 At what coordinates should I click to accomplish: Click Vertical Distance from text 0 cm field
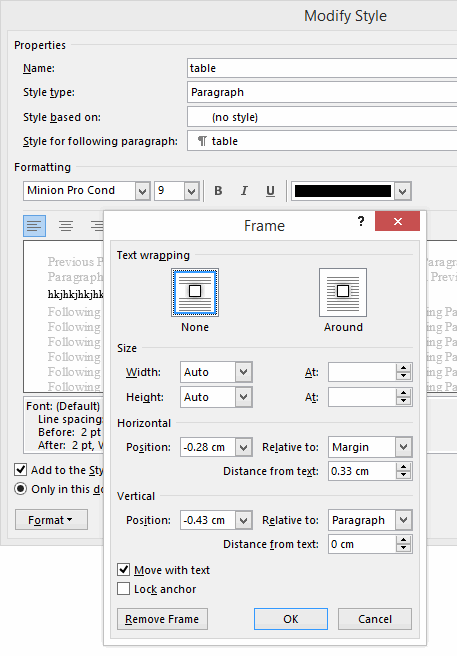coord(362,544)
